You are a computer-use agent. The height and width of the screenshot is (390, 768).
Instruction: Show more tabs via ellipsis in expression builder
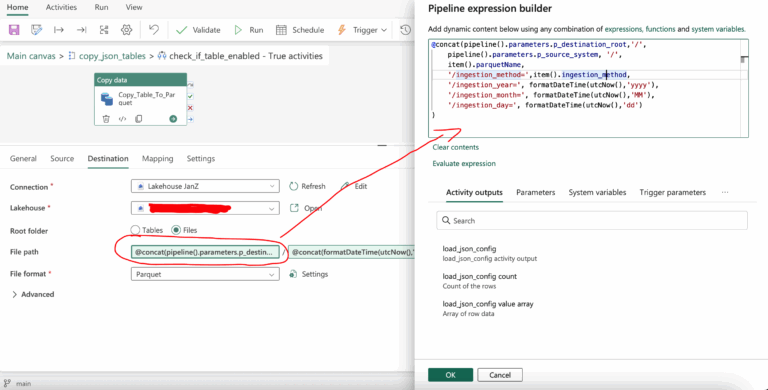[725, 193]
